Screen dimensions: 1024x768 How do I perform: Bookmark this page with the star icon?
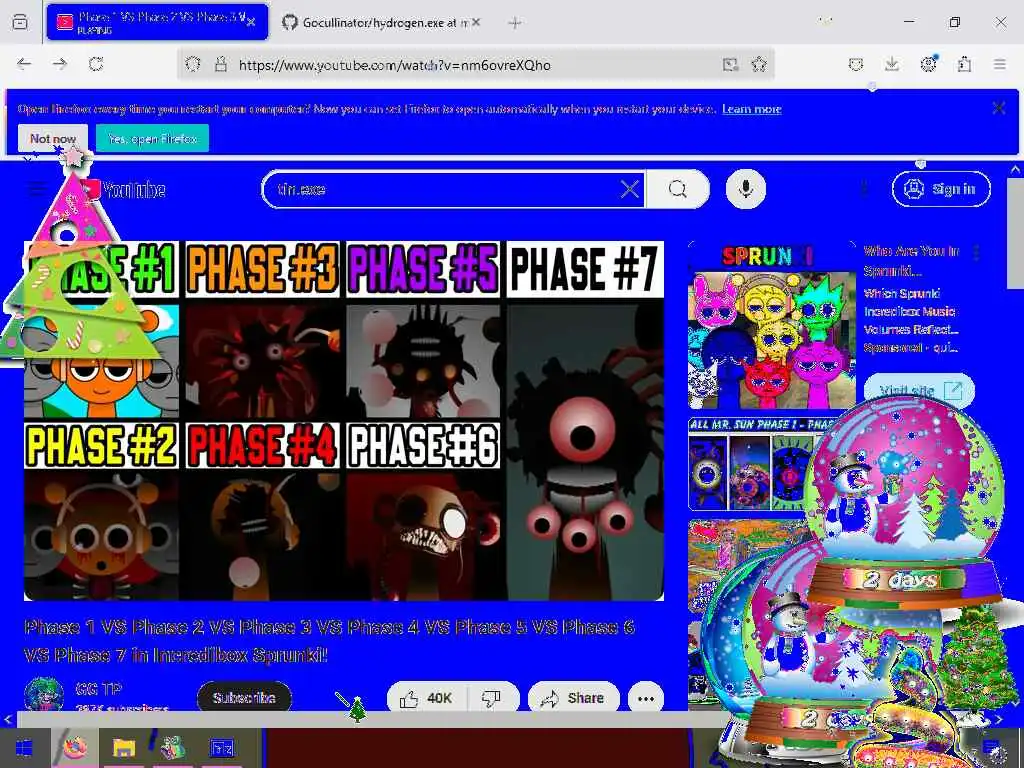coord(759,64)
